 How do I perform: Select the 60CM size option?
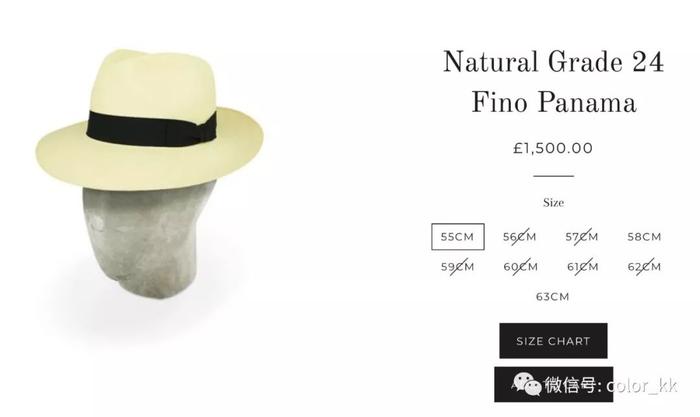pos(521,267)
